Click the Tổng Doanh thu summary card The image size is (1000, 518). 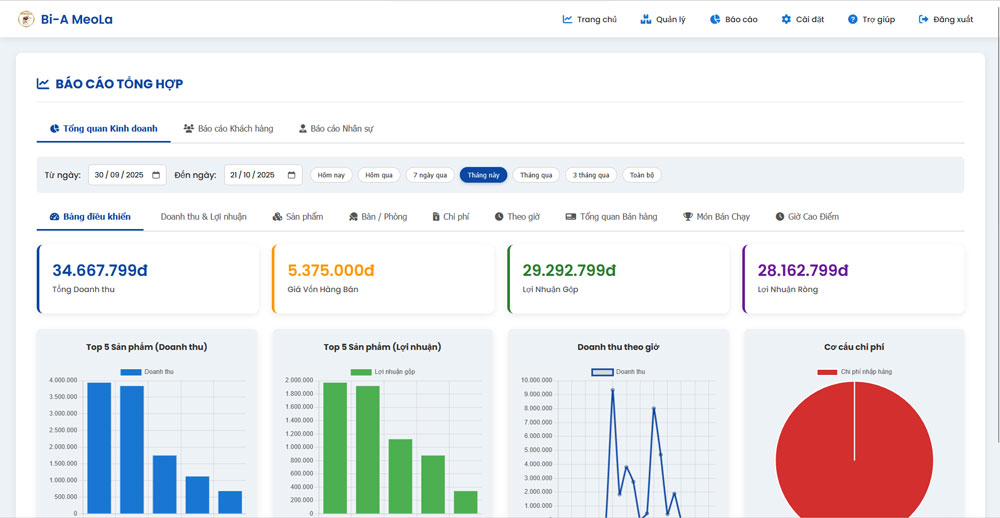[148, 278]
